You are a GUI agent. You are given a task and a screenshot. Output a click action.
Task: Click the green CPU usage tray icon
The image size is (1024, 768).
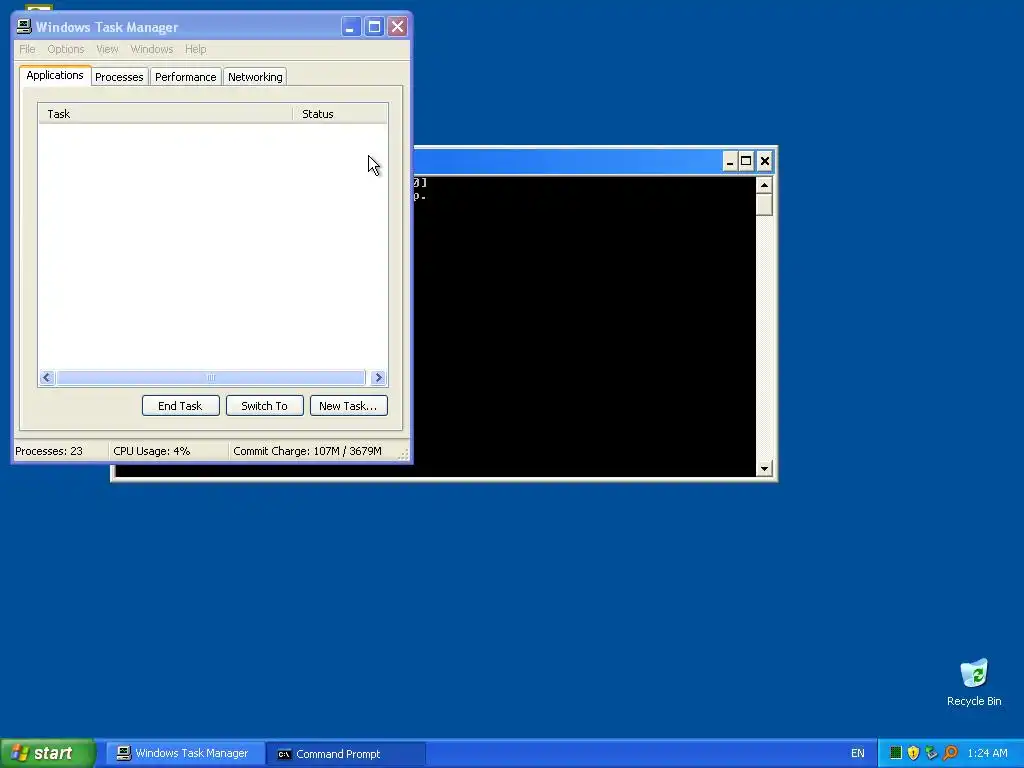896,753
